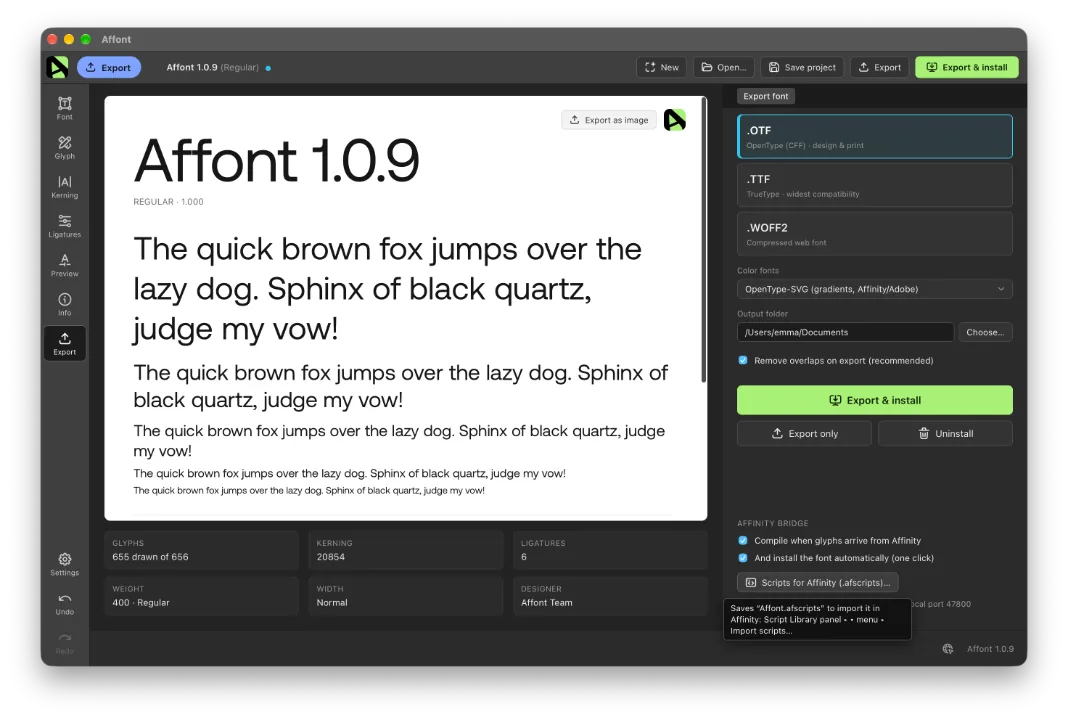This screenshot has height=720, width=1068.
Task: Open the Font section in the sidebar
Action: pyautogui.click(x=65, y=108)
